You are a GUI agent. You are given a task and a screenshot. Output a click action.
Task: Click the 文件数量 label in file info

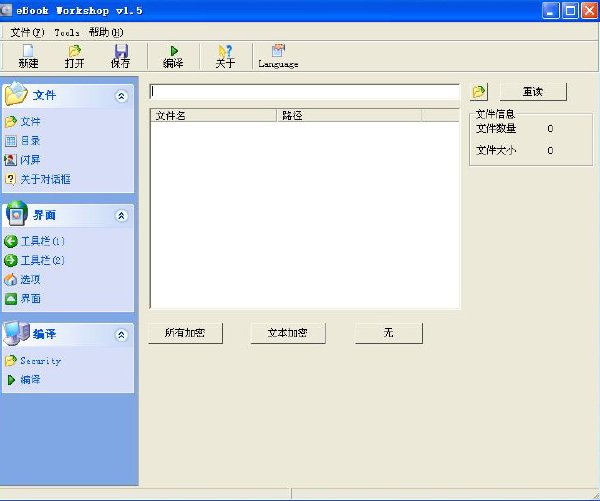[x=496, y=129]
